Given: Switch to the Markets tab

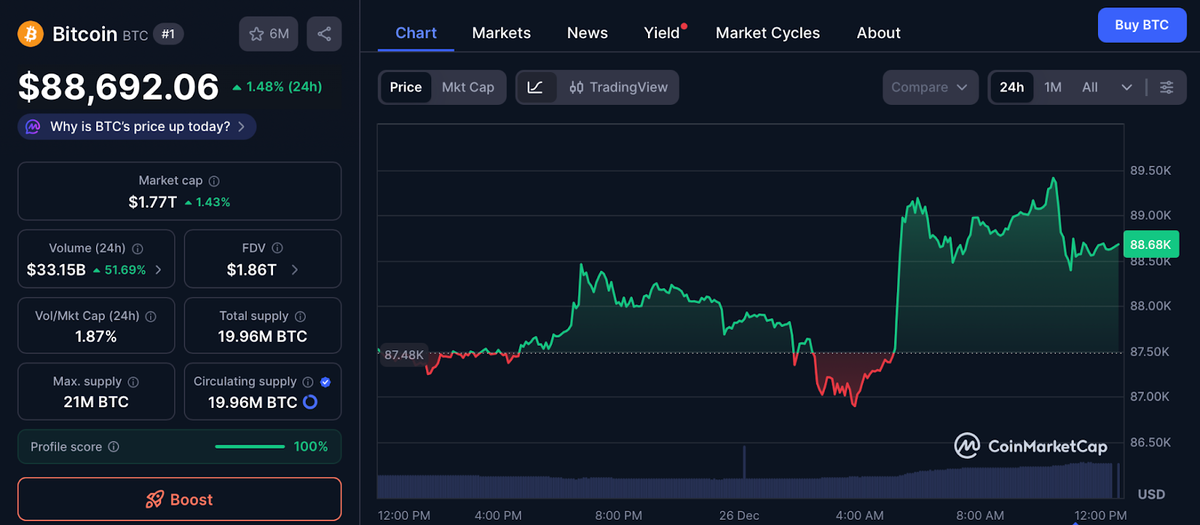Looking at the screenshot, I should (501, 33).
